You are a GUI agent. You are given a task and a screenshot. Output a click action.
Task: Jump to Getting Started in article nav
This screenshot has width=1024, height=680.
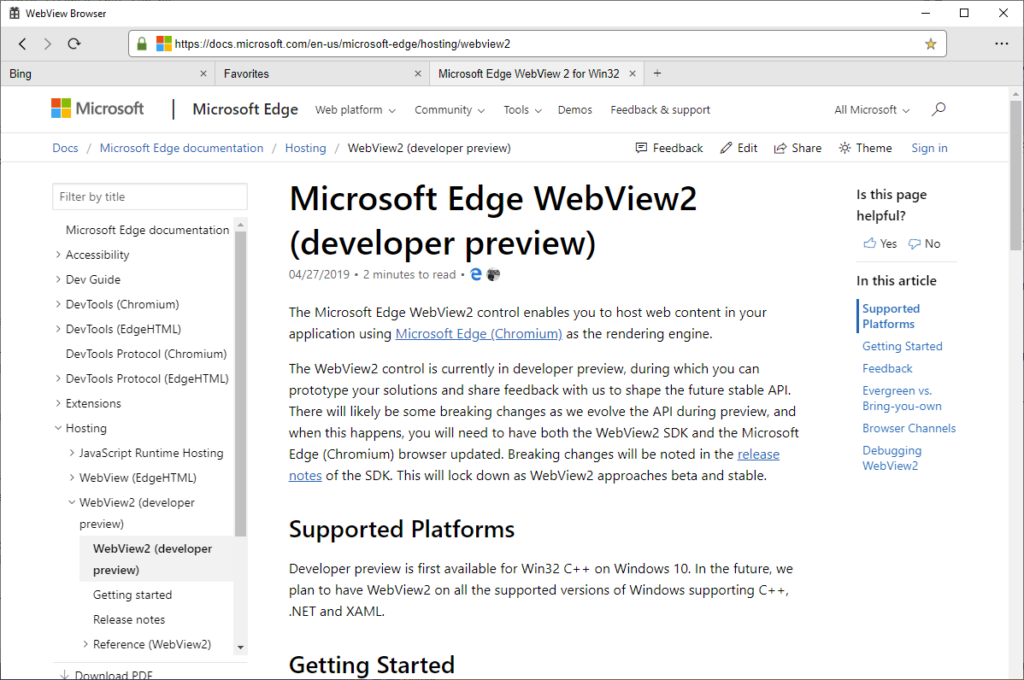click(903, 346)
